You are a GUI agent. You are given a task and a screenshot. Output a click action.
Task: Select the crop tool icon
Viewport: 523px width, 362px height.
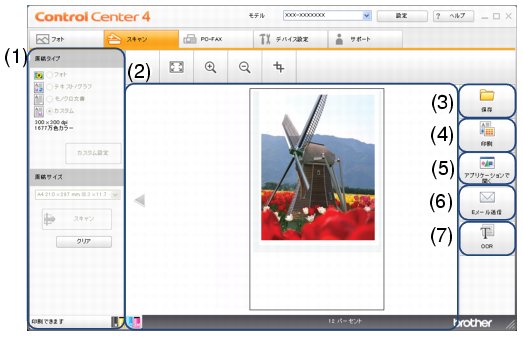tap(279, 67)
